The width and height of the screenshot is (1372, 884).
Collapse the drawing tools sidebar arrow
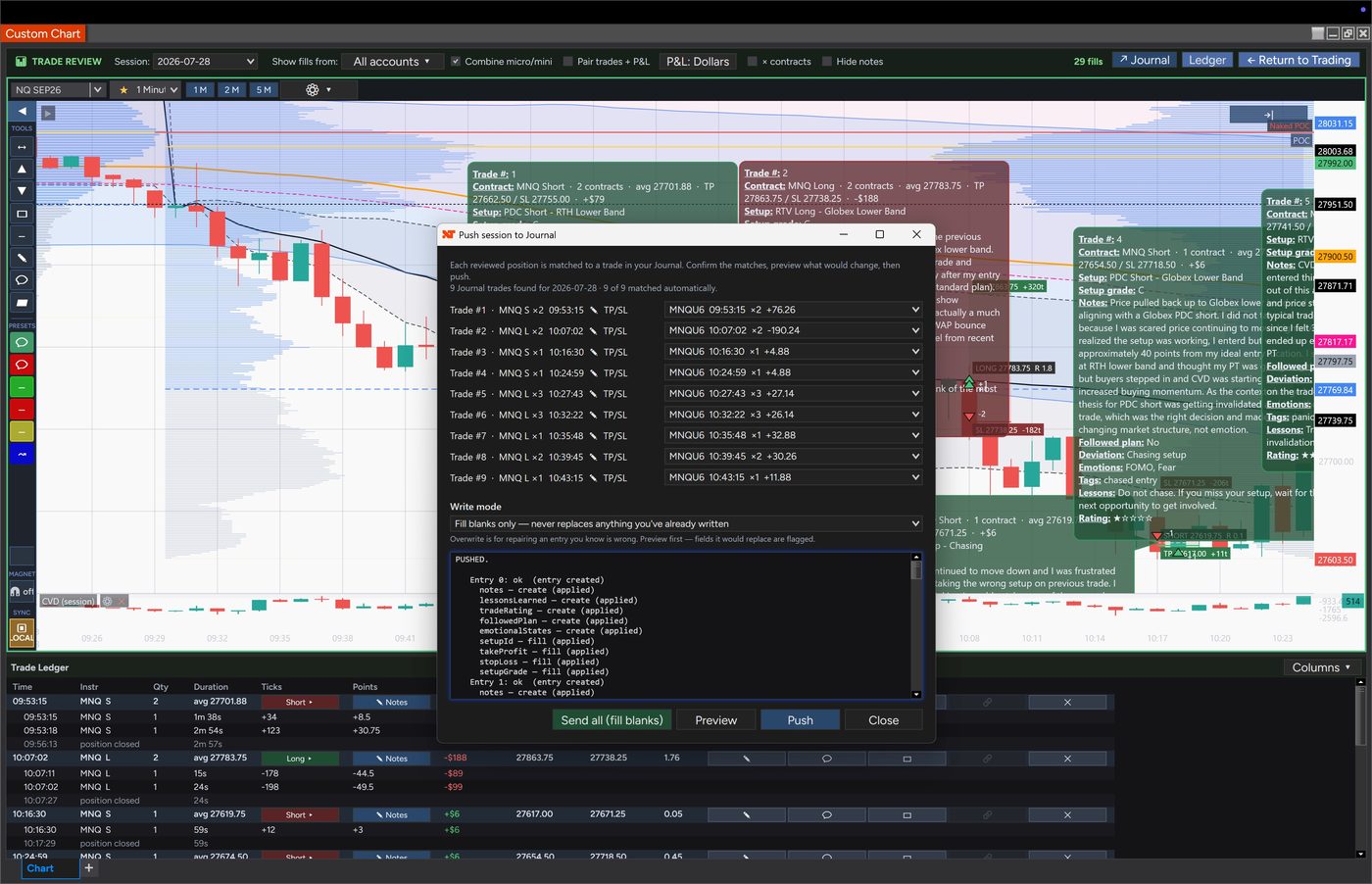click(22, 111)
